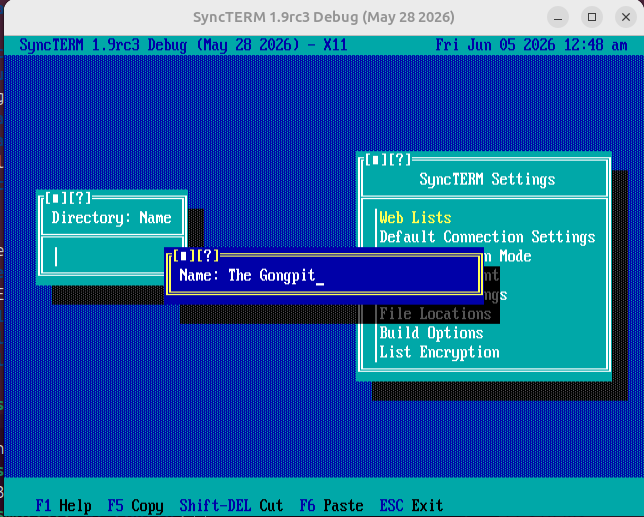Open List Encryption setting
Screen dimensions: 644x517
(x=439, y=352)
